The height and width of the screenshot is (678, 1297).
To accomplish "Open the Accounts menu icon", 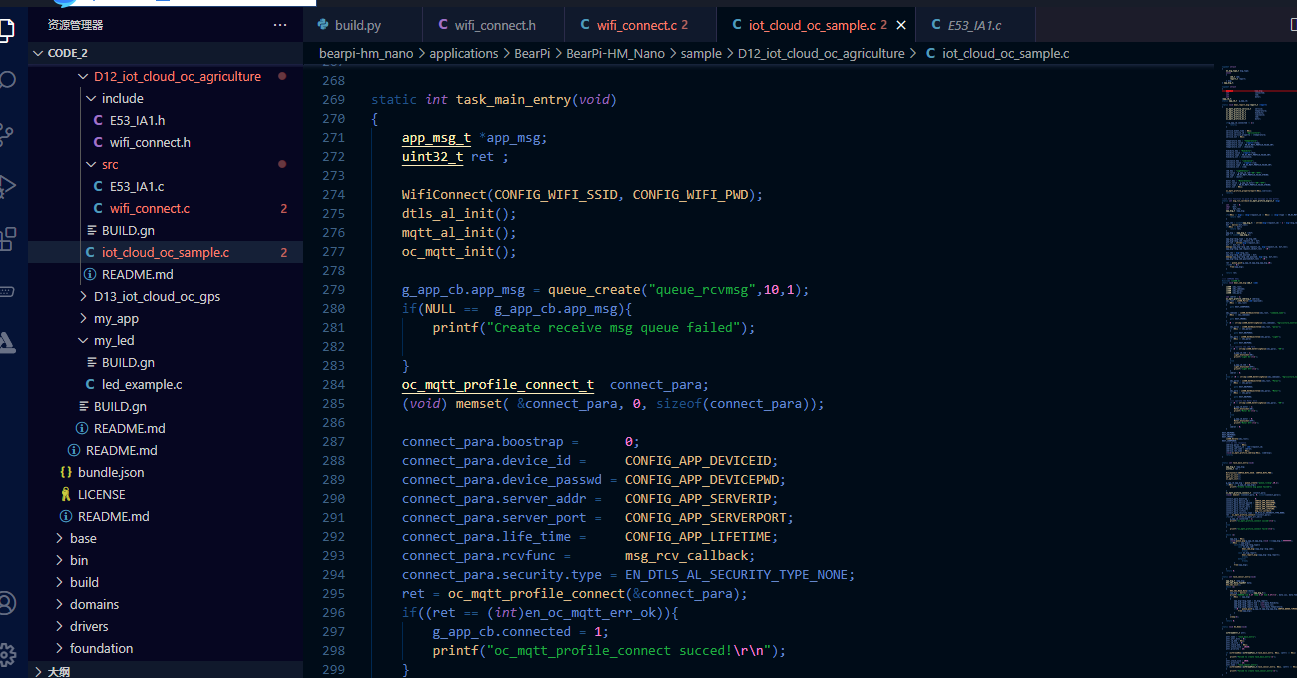I will pyautogui.click(x=5, y=603).
